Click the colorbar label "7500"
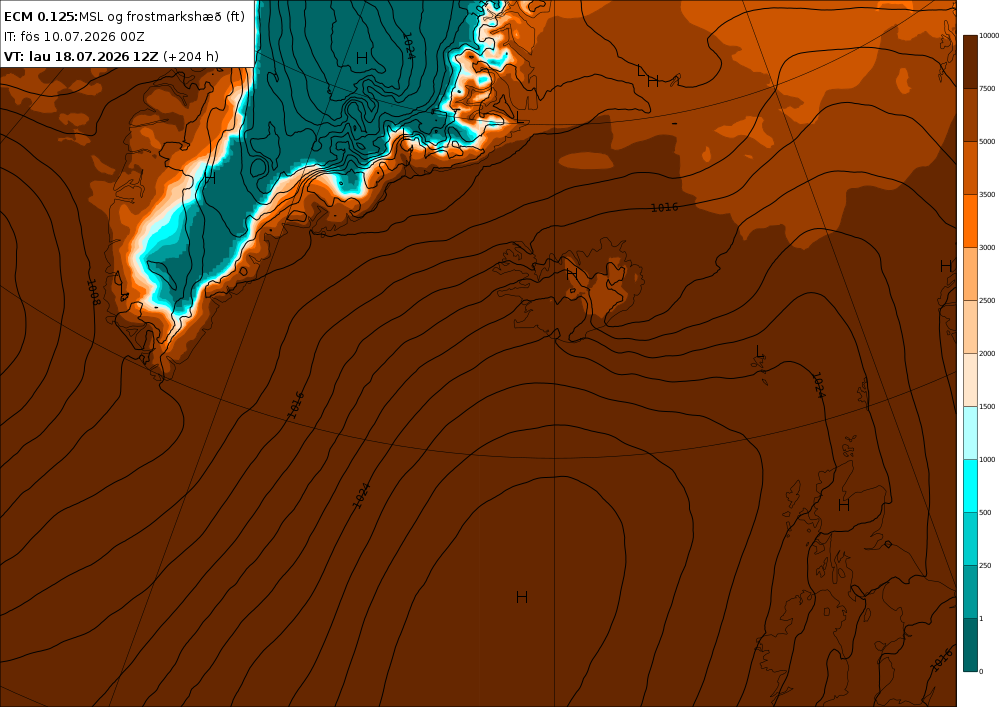The image size is (1000, 707). pyautogui.click(x=987, y=89)
